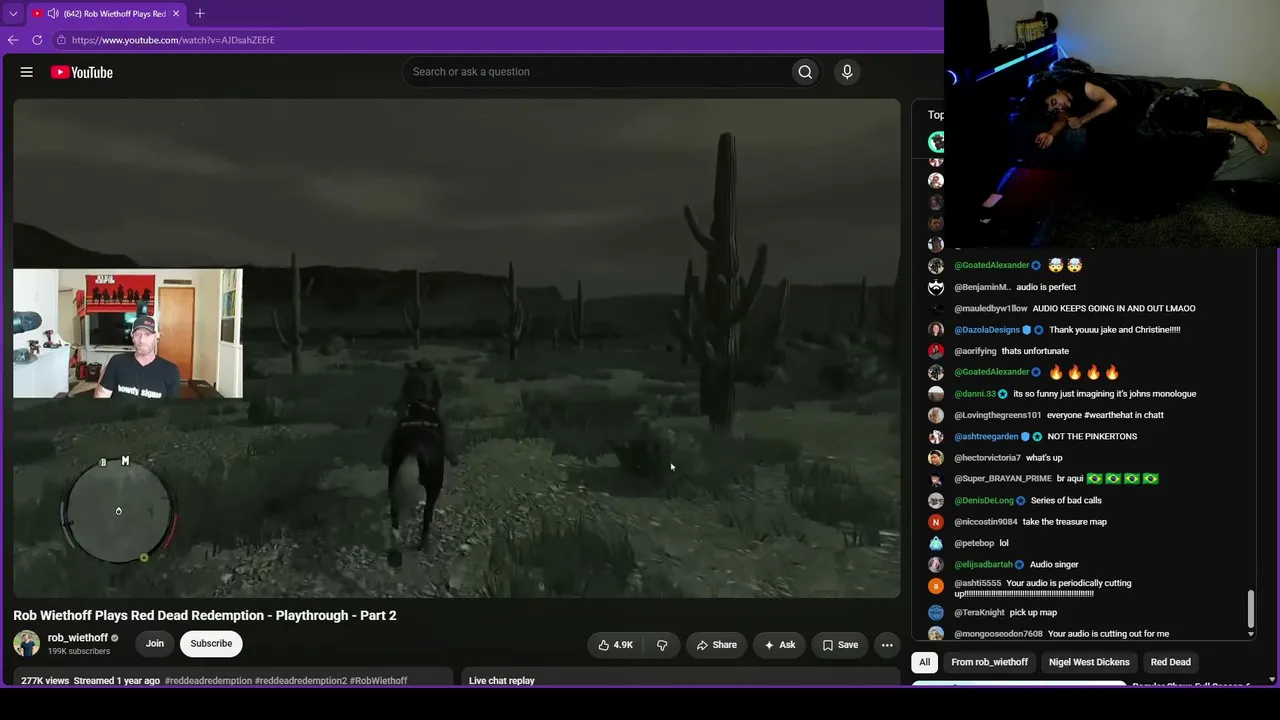Click the live chat scrollbar thumb
Image resolution: width=1280 pixels, height=720 pixels.
point(1251,608)
